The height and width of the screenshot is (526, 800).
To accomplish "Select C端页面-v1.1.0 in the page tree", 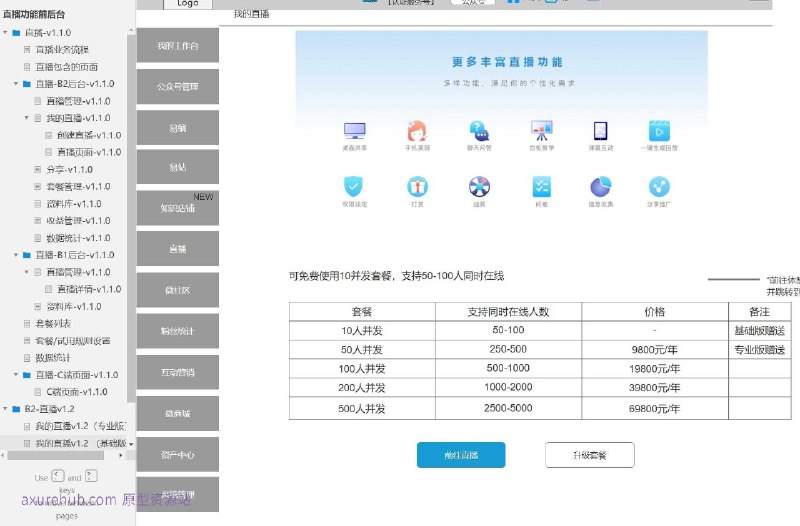I will pyautogui.click(x=77, y=392).
